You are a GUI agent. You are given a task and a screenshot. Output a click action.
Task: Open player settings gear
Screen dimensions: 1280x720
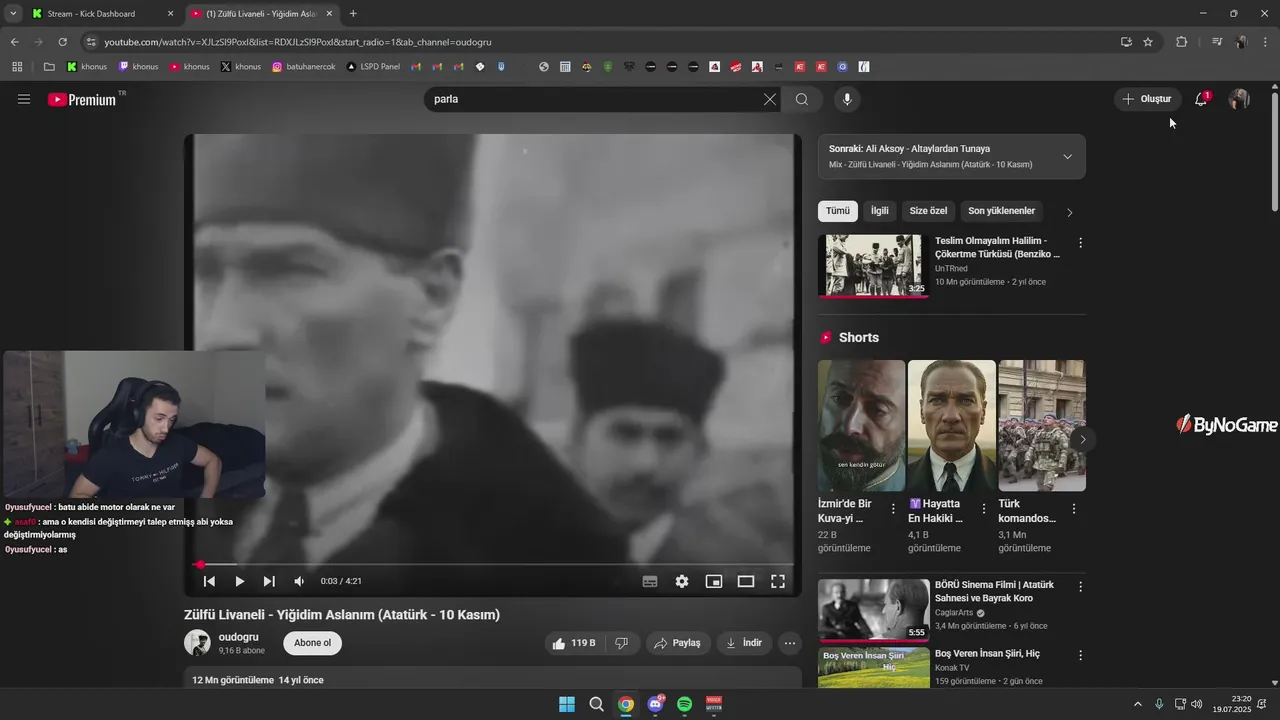click(x=682, y=581)
